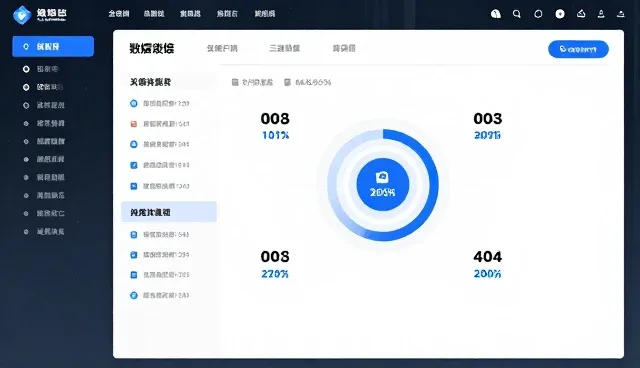The width and height of the screenshot is (640, 368).
Task: Click the "404" stat value
Action: click(488, 257)
